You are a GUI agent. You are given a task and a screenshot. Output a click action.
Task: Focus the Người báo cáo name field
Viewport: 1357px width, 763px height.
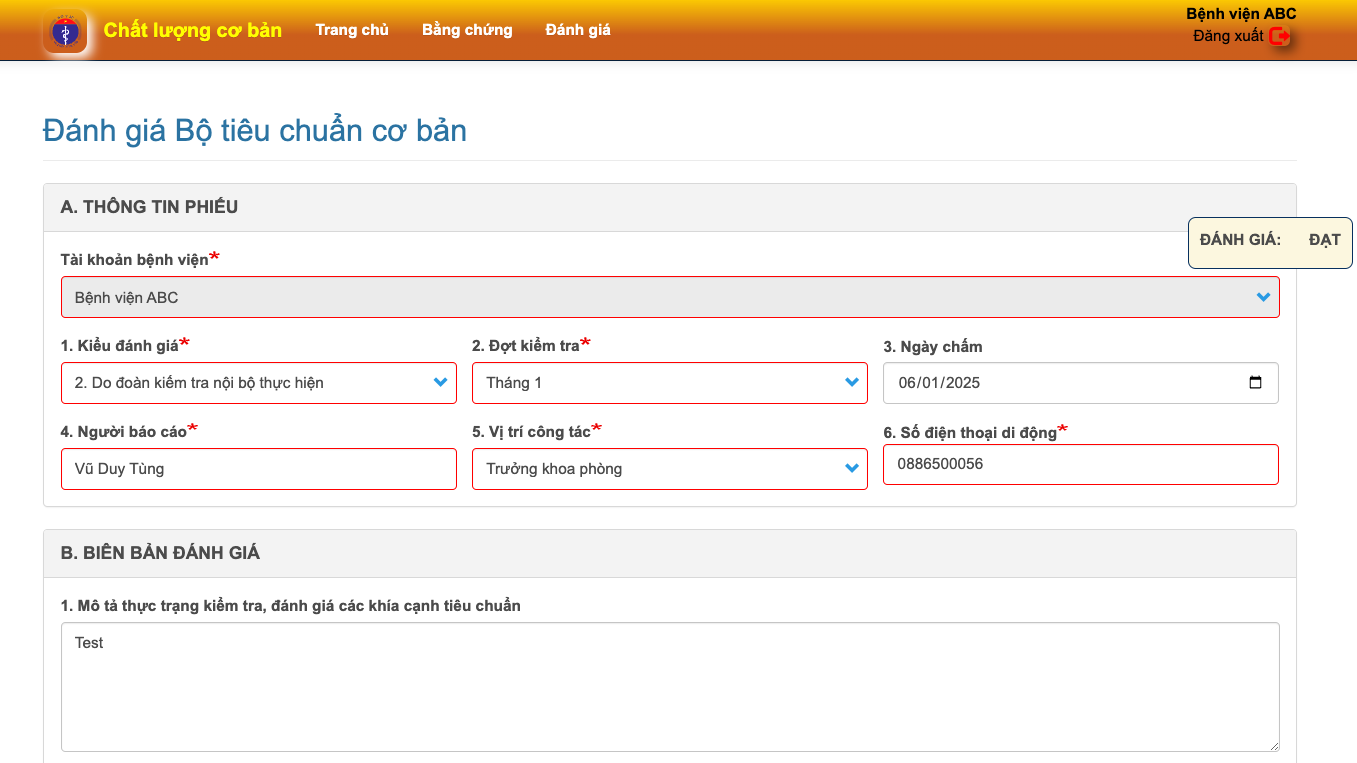[258, 469]
